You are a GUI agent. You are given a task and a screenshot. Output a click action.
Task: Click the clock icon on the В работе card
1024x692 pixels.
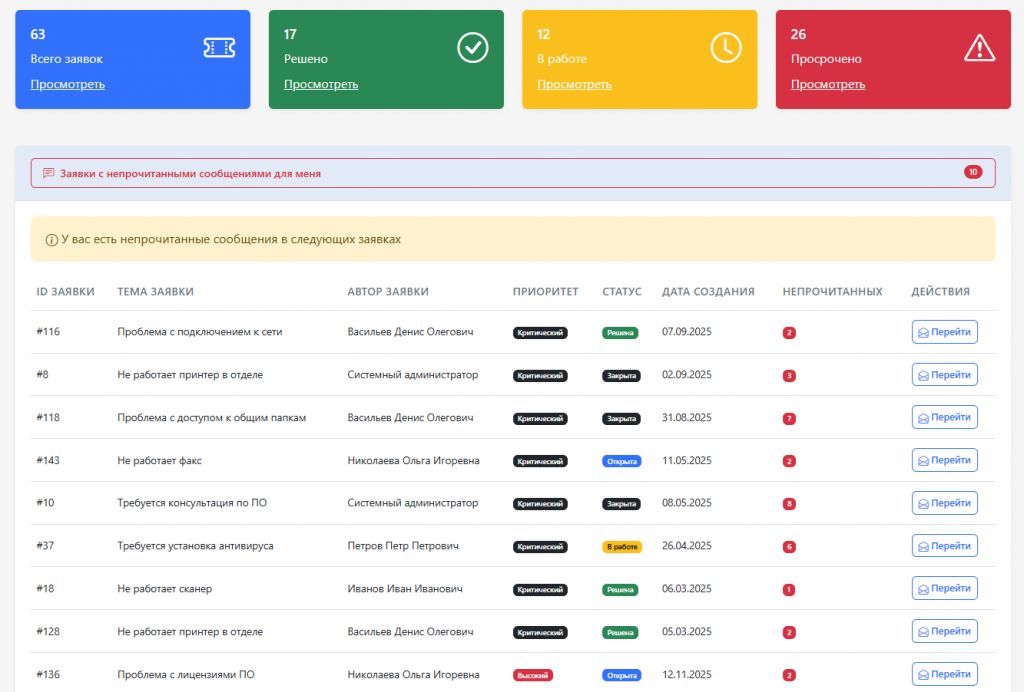[726, 47]
